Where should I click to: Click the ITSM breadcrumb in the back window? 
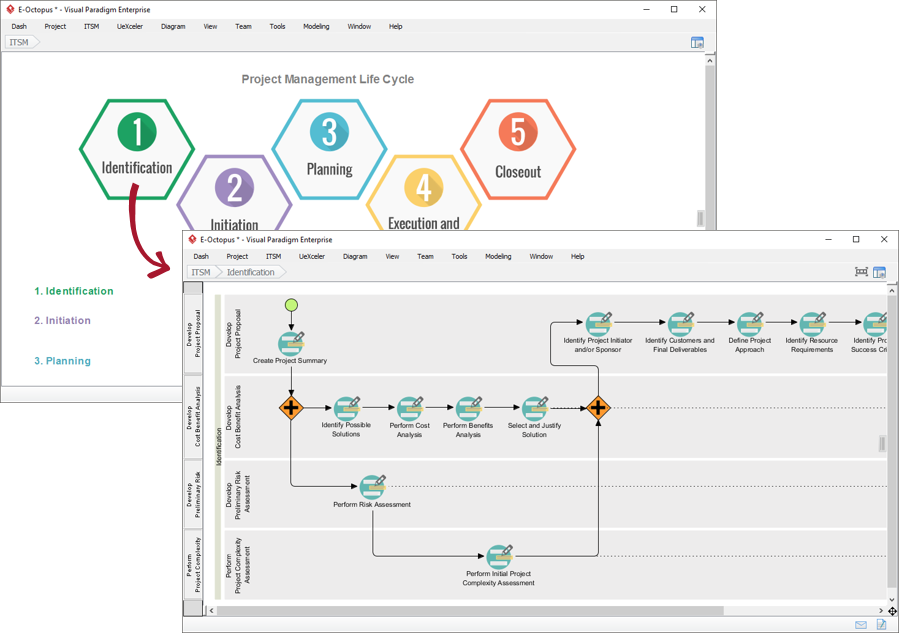(x=21, y=42)
